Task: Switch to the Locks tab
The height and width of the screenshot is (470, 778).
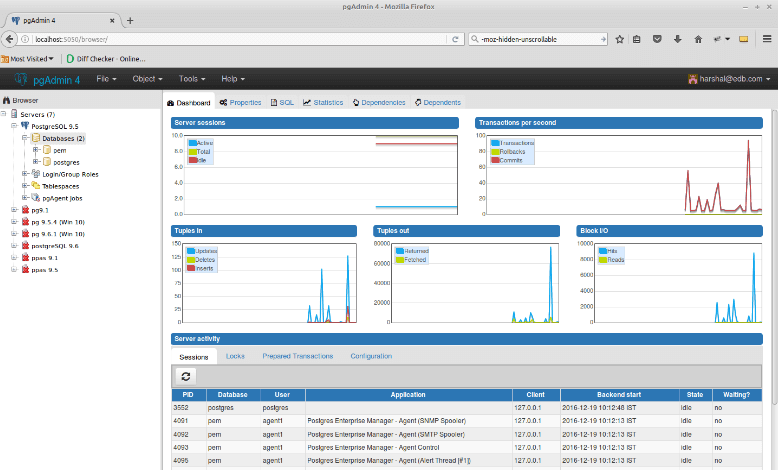Action: 235,356
